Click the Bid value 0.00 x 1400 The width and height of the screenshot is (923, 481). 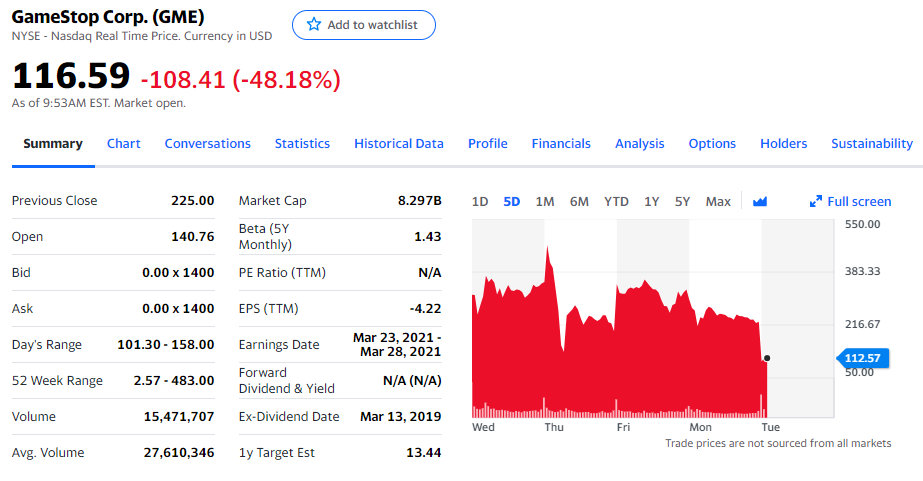(x=178, y=272)
